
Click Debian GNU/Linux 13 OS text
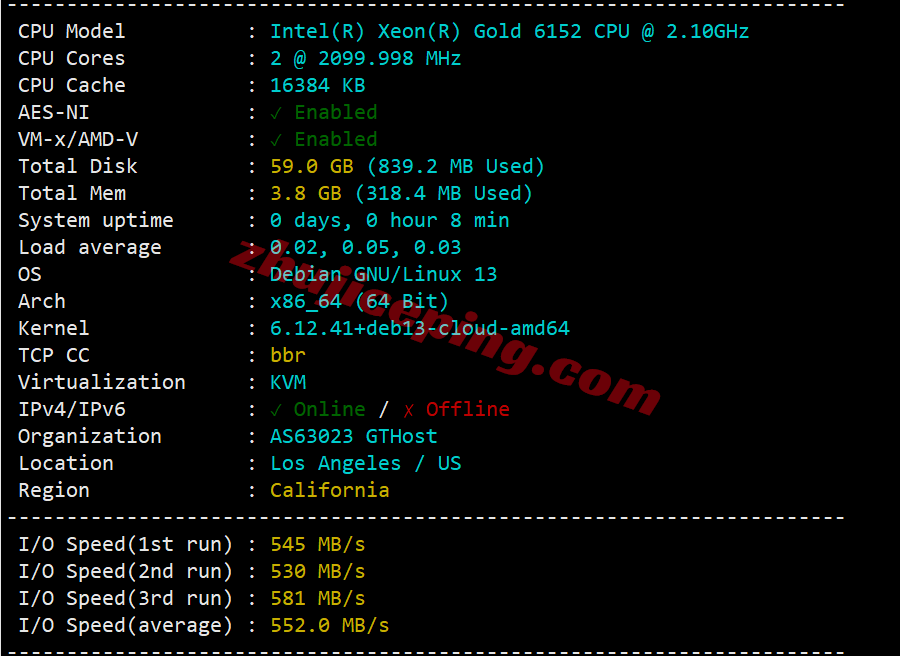pos(383,274)
